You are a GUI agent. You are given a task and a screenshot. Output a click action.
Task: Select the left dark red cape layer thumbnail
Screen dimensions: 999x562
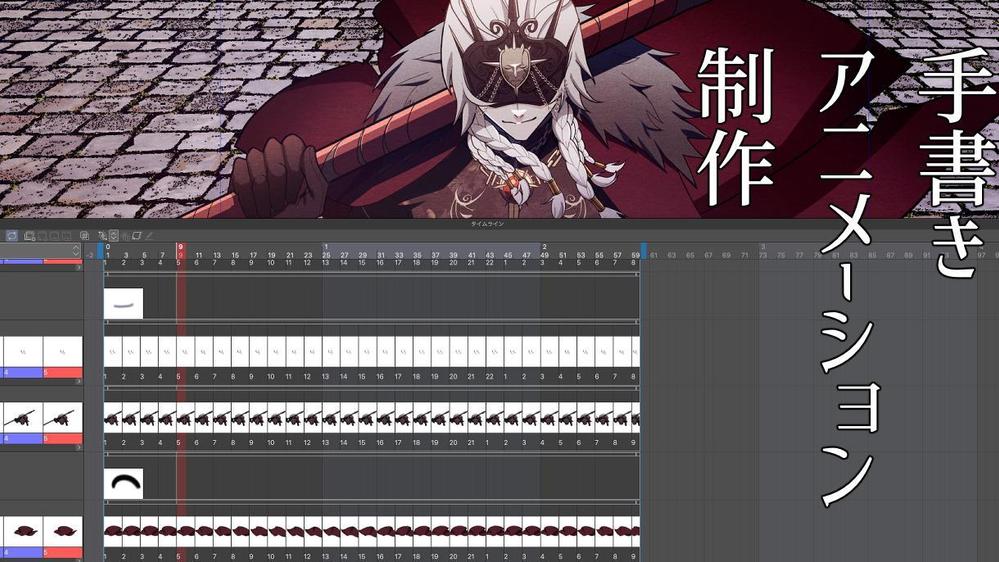[23, 531]
